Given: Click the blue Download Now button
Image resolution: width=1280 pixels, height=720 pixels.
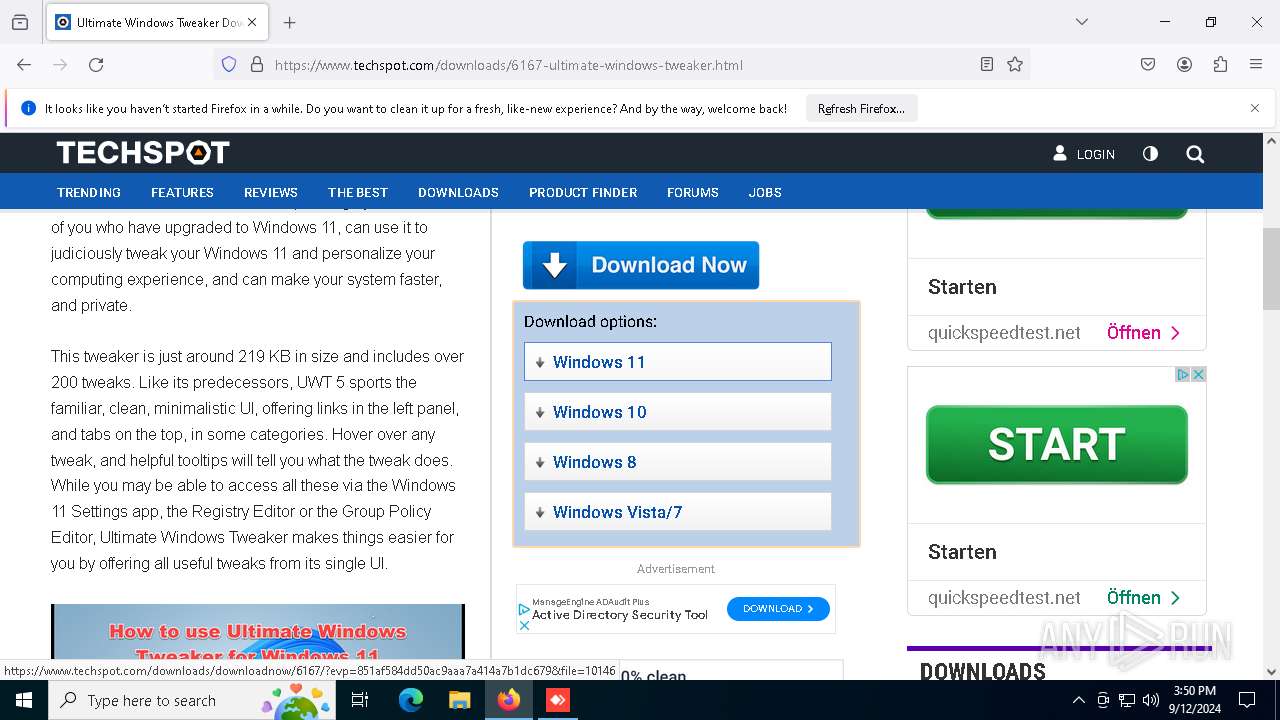Looking at the screenshot, I should (641, 265).
